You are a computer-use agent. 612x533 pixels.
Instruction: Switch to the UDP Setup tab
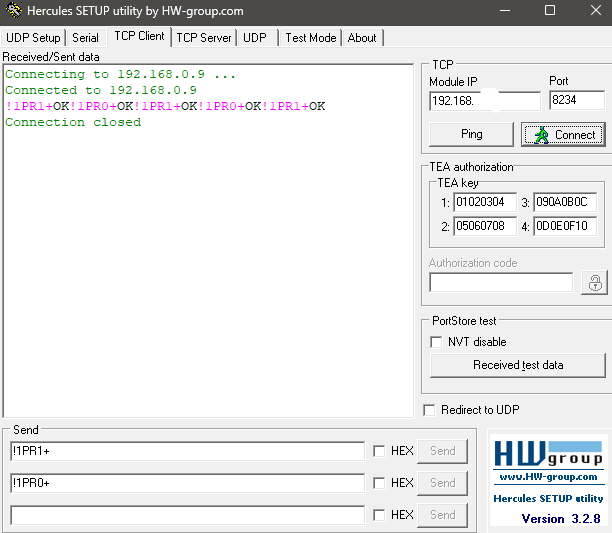[x=33, y=38]
